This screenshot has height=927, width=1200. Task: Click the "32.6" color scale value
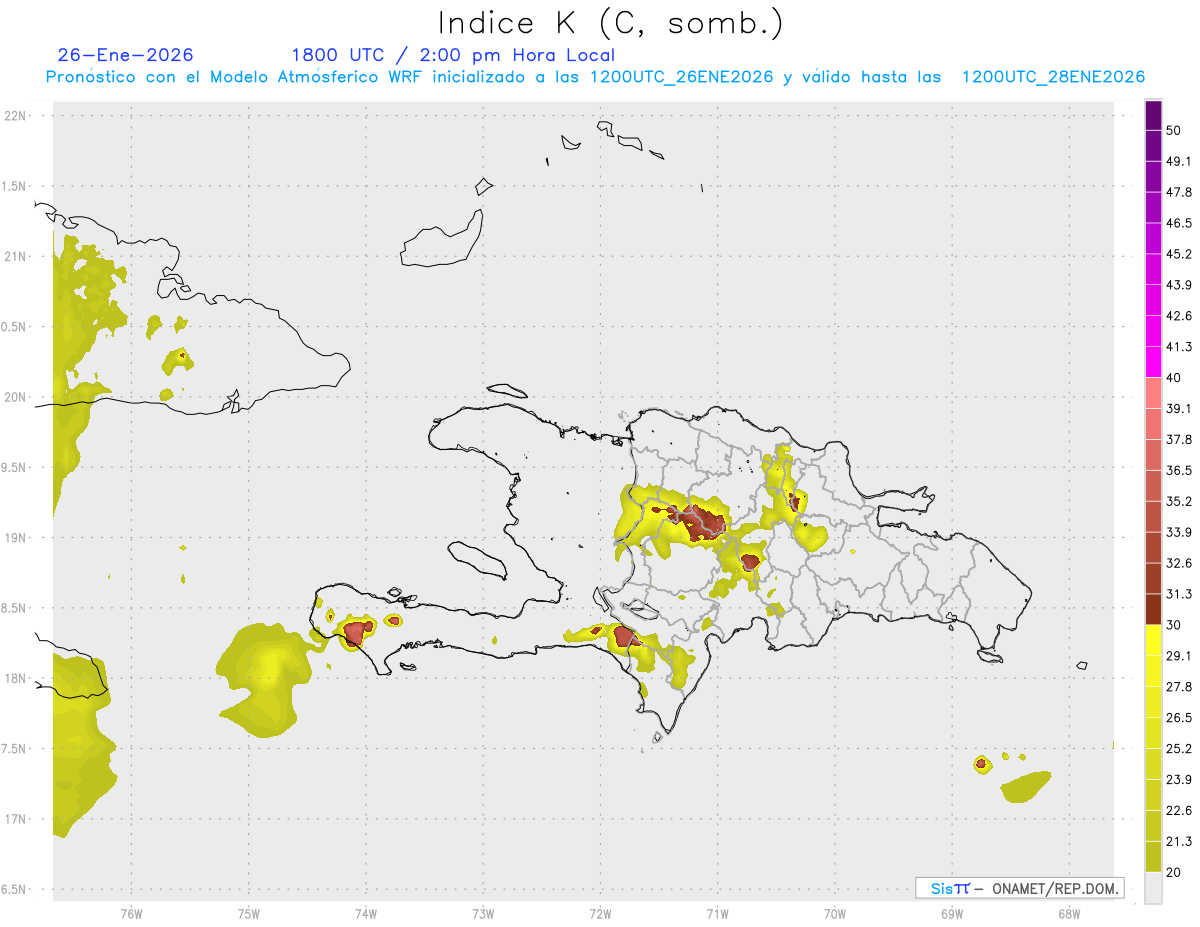pos(1179,563)
